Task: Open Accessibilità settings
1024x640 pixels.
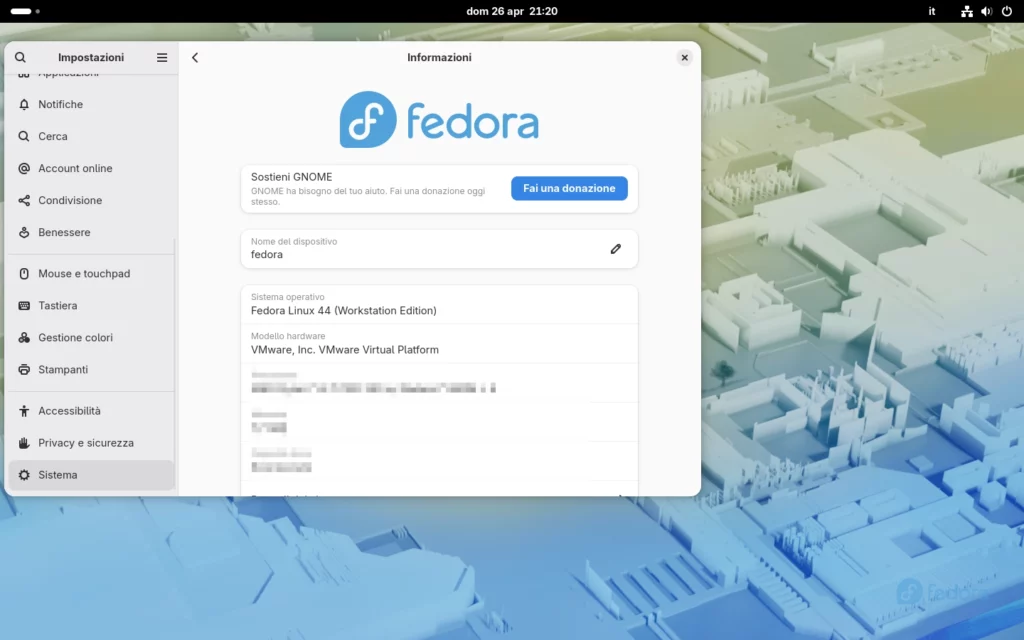Action: pyautogui.click(x=70, y=410)
